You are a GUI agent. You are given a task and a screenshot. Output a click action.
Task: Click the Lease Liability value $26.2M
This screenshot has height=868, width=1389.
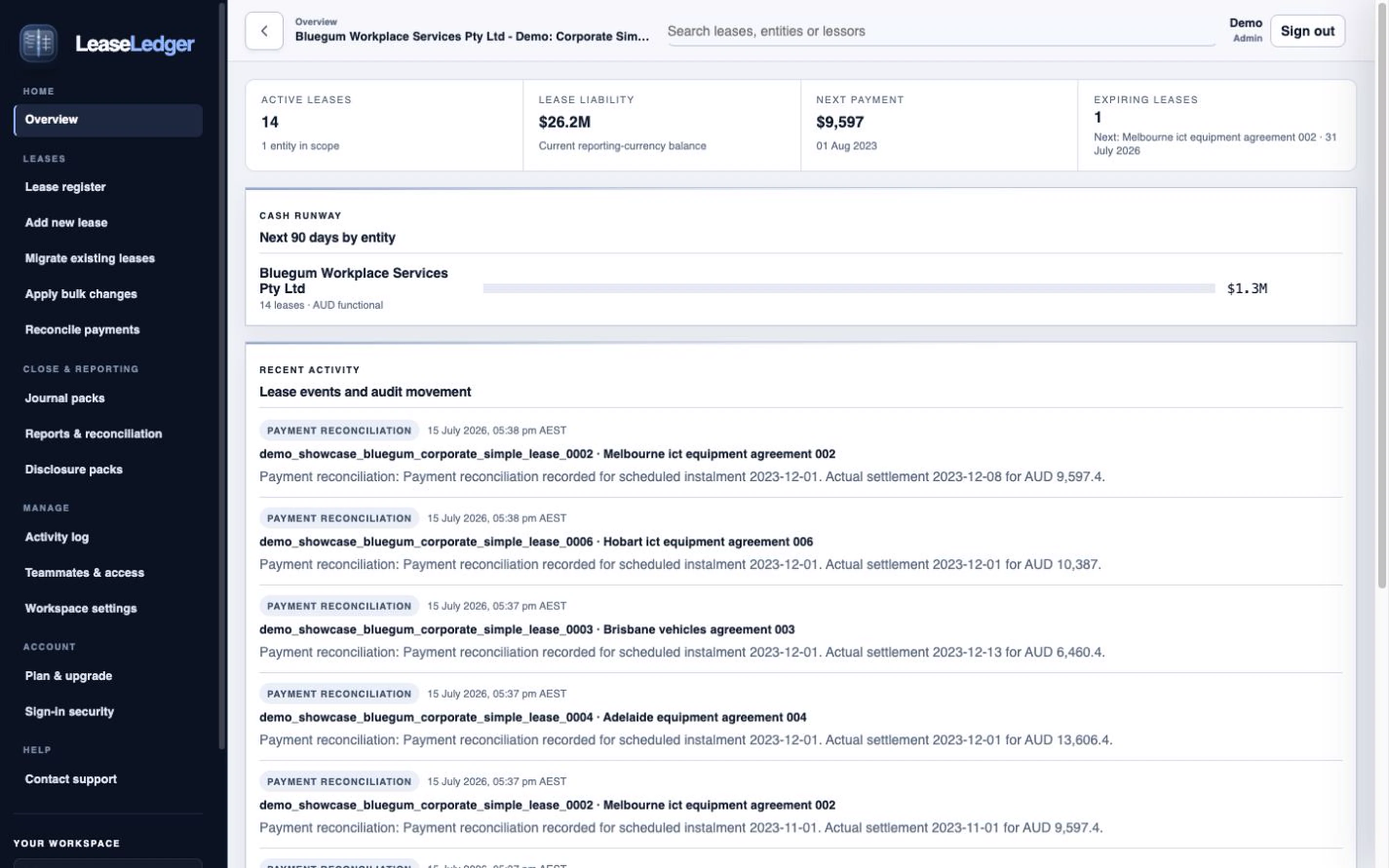click(564, 122)
